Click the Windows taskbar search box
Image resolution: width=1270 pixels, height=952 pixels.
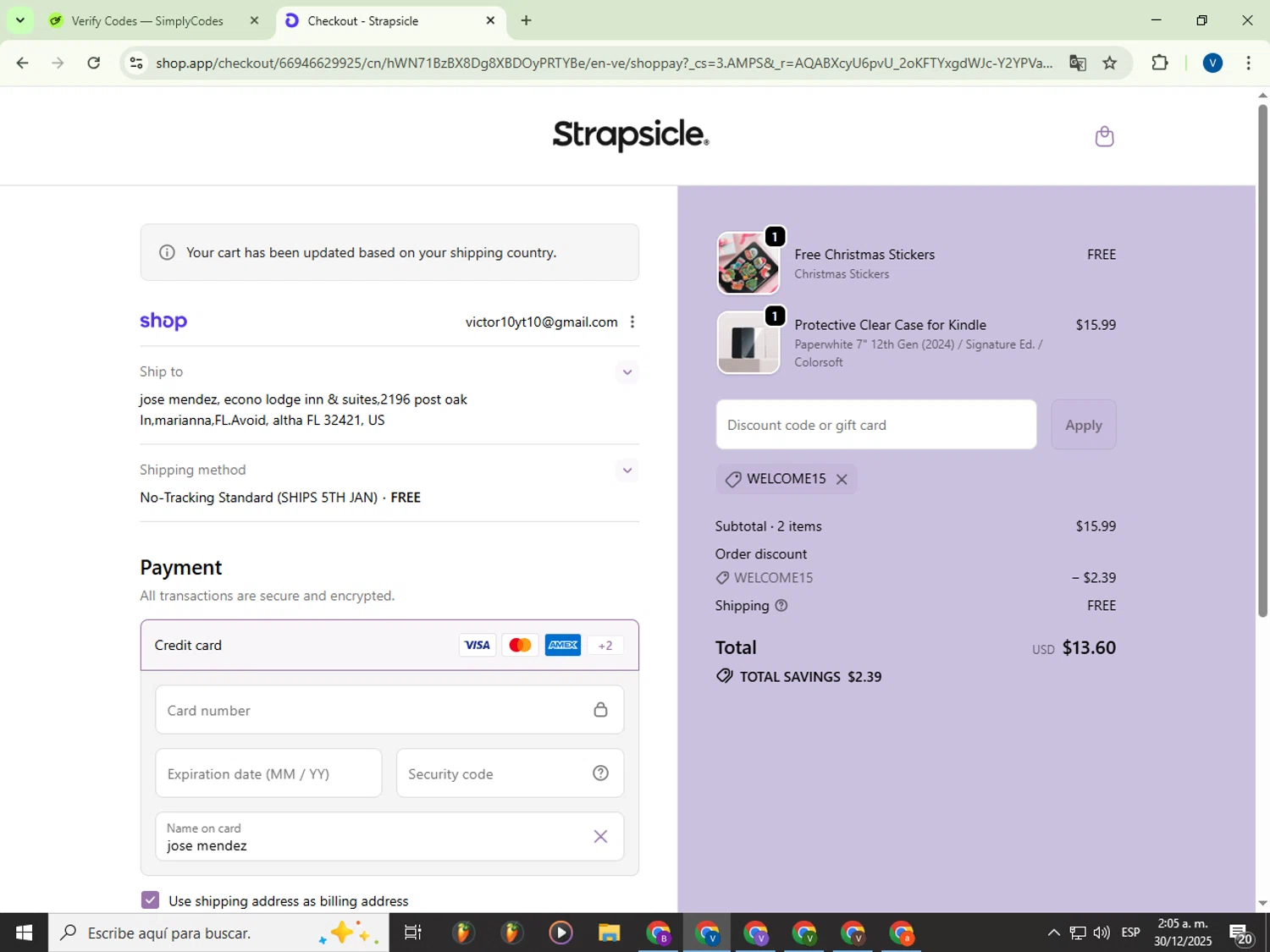[218, 933]
